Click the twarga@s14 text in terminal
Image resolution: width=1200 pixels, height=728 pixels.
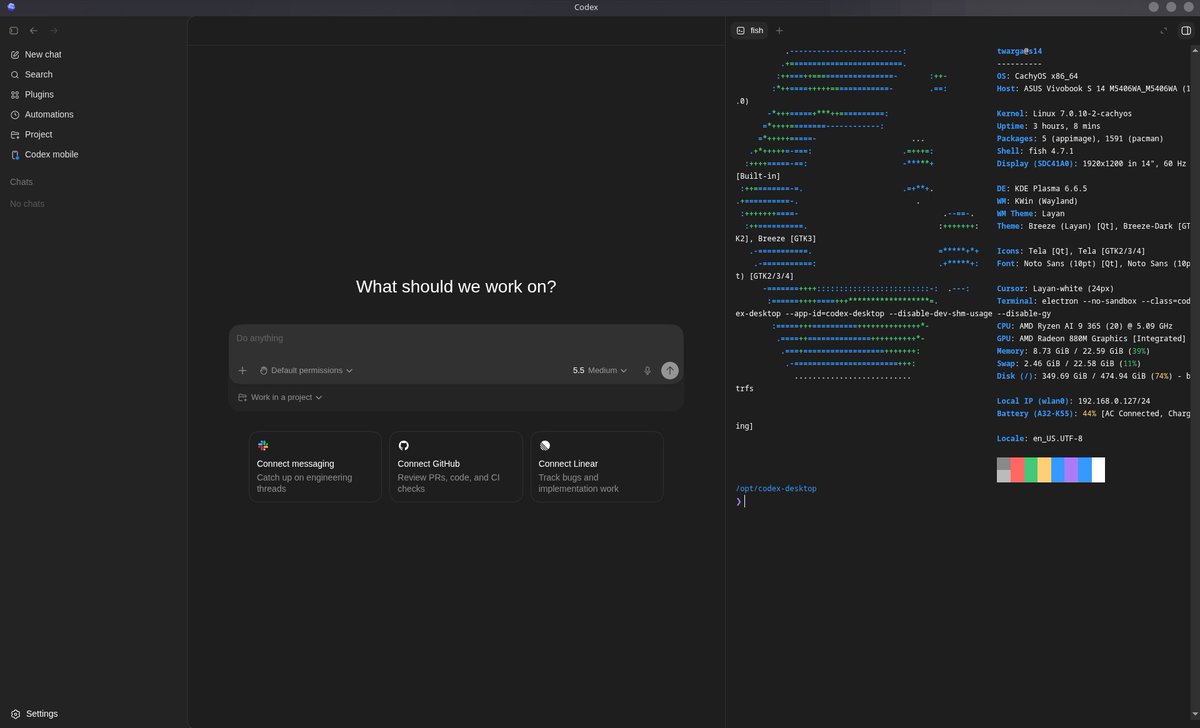click(x=1020, y=51)
